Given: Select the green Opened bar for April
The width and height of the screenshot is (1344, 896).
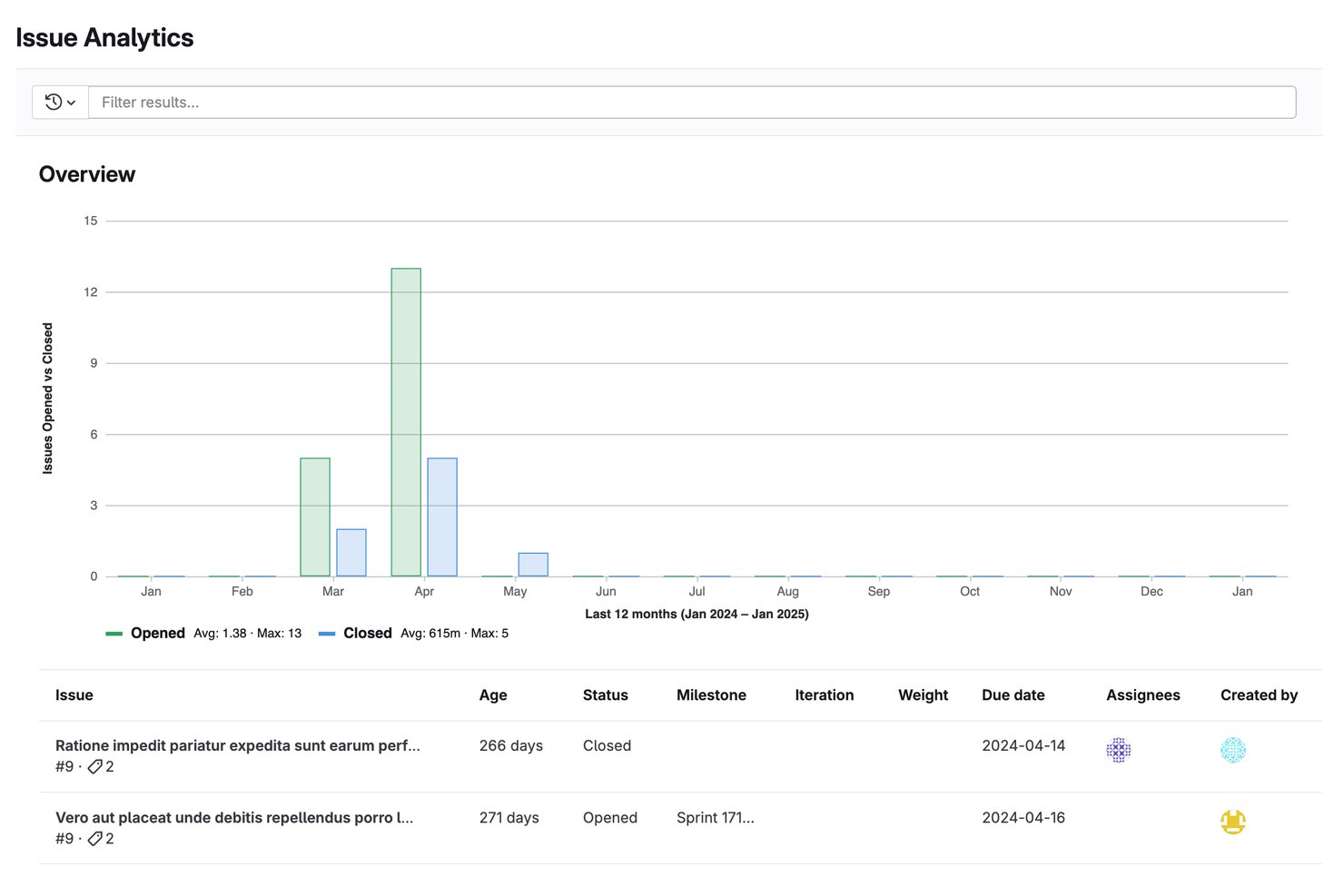Looking at the screenshot, I should tap(406, 422).
